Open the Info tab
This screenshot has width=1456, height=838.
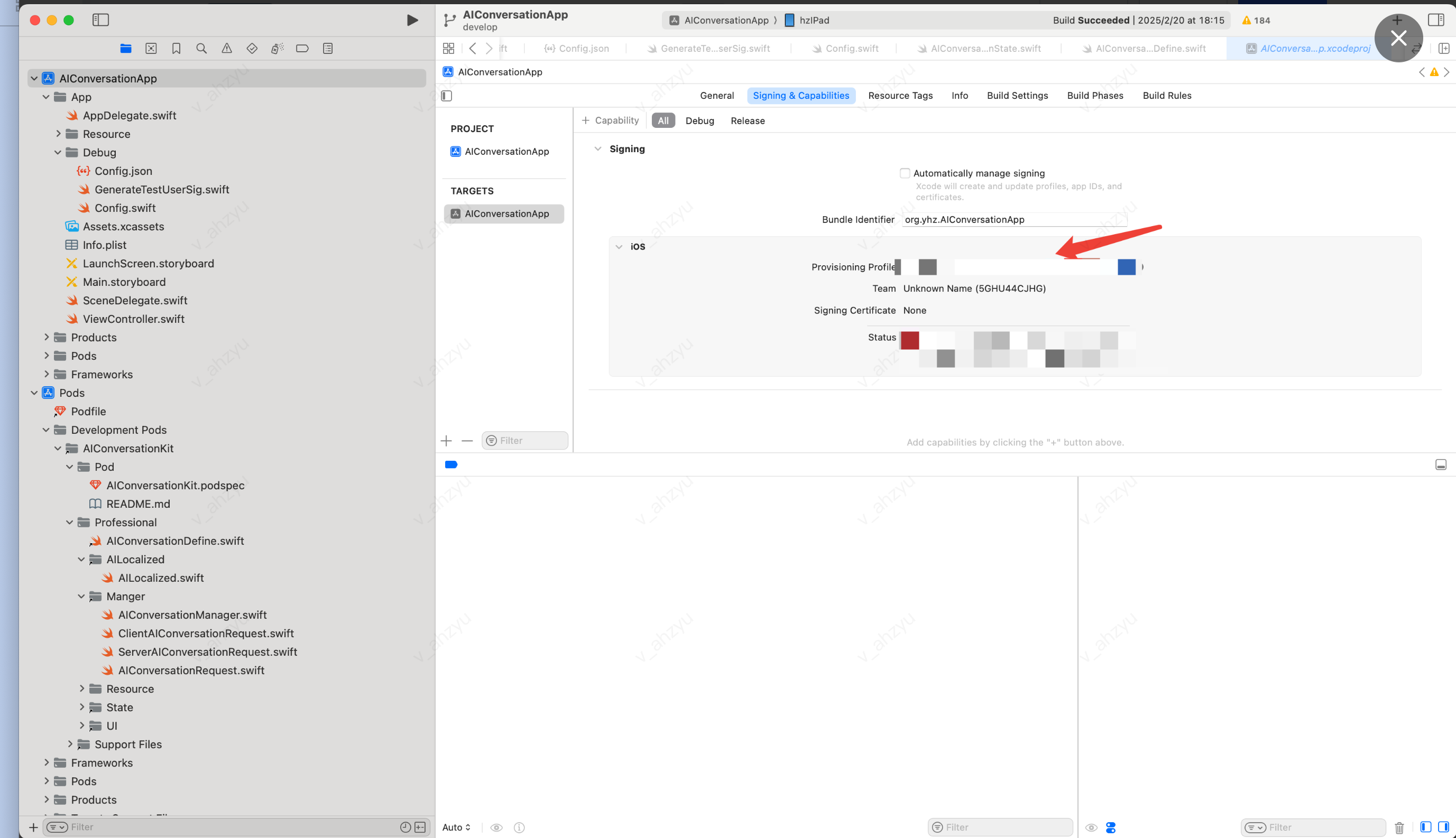coord(960,96)
